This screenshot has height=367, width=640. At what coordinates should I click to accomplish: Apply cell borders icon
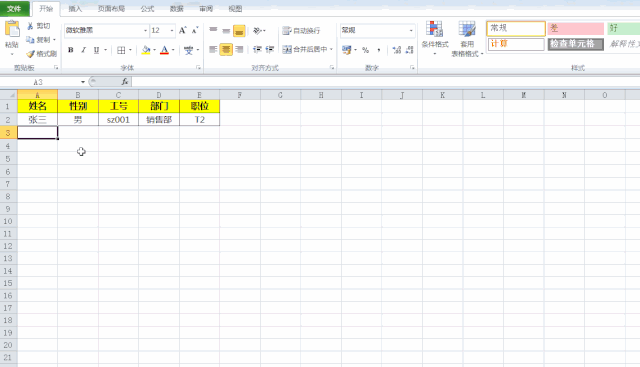(121, 50)
